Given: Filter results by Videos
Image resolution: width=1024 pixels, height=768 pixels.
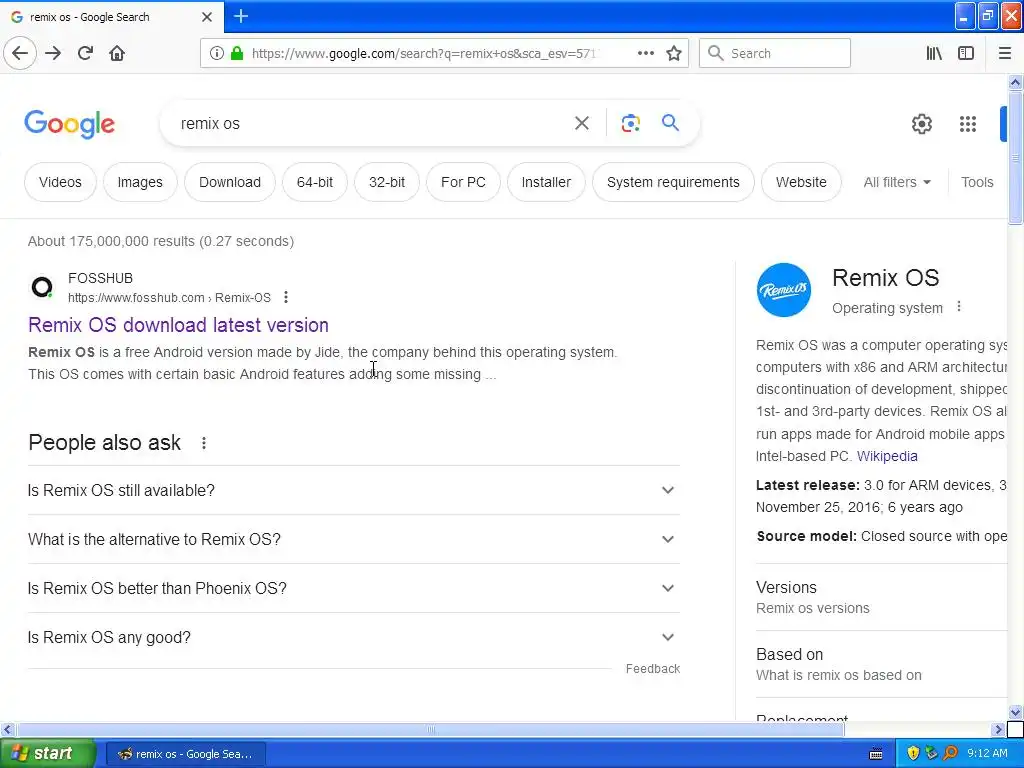Looking at the screenshot, I should [60, 182].
